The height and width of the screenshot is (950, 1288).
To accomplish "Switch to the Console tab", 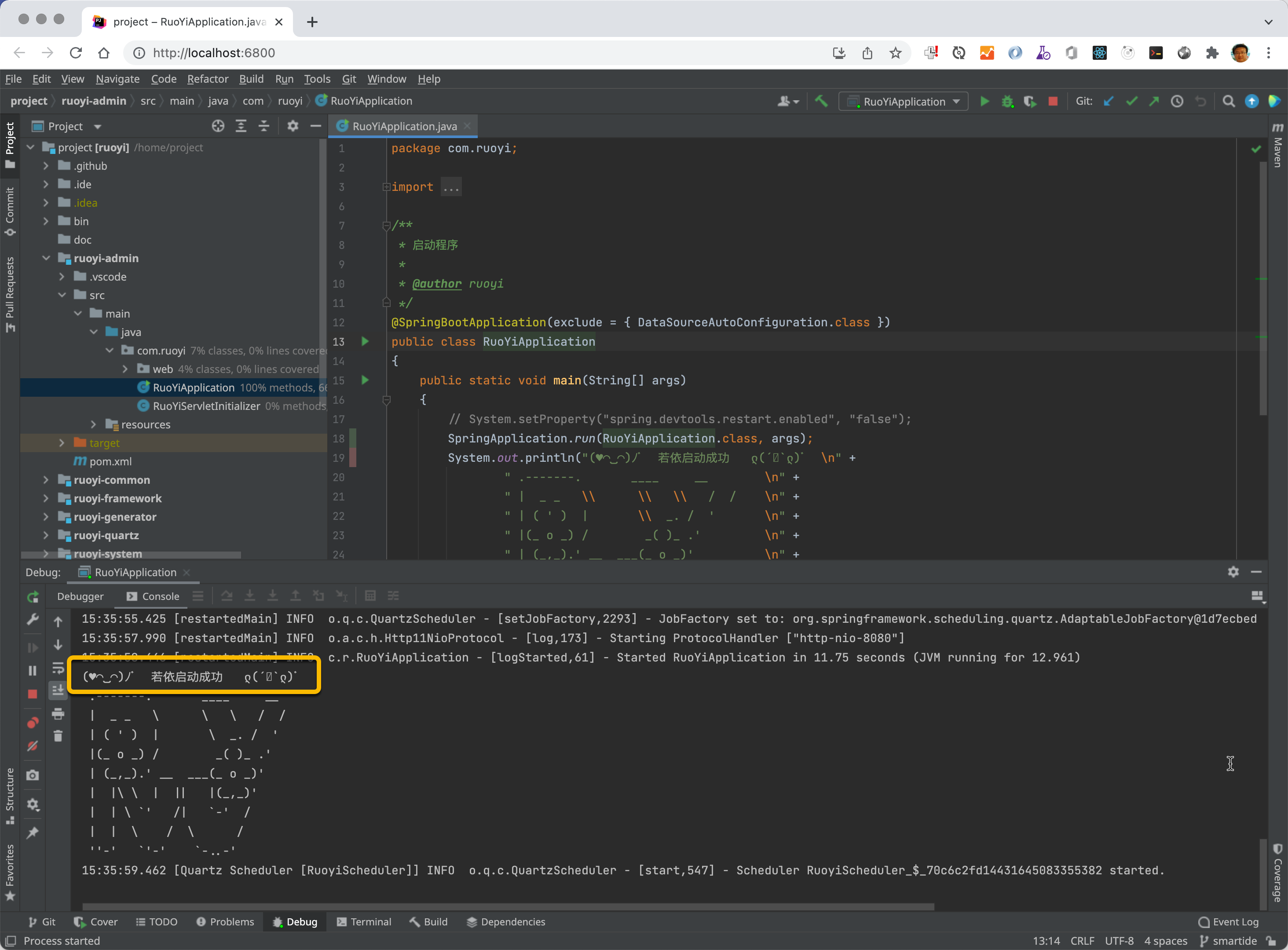I will pos(153,596).
